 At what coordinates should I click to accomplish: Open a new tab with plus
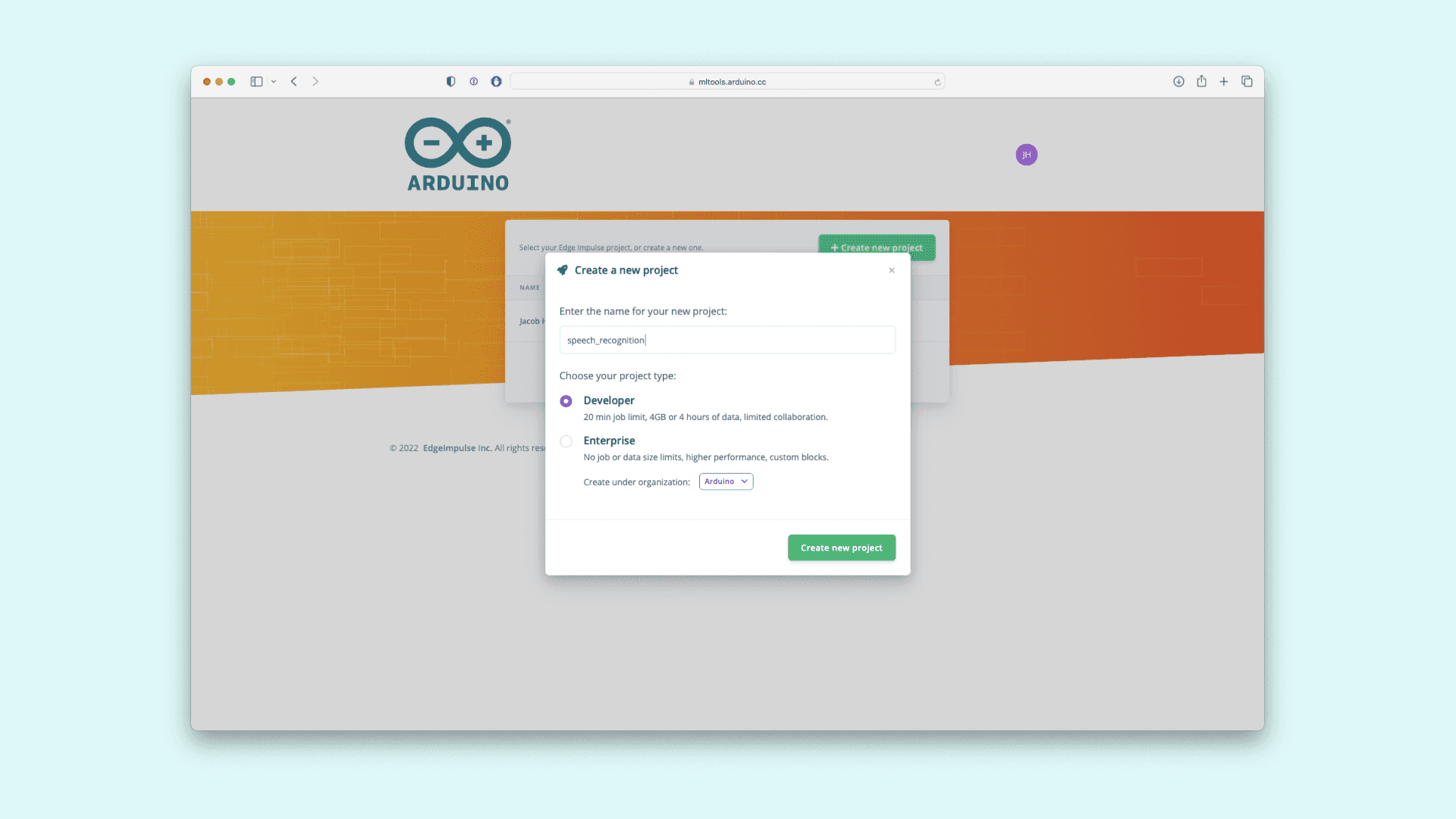pyautogui.click(x=1224, y=82)
